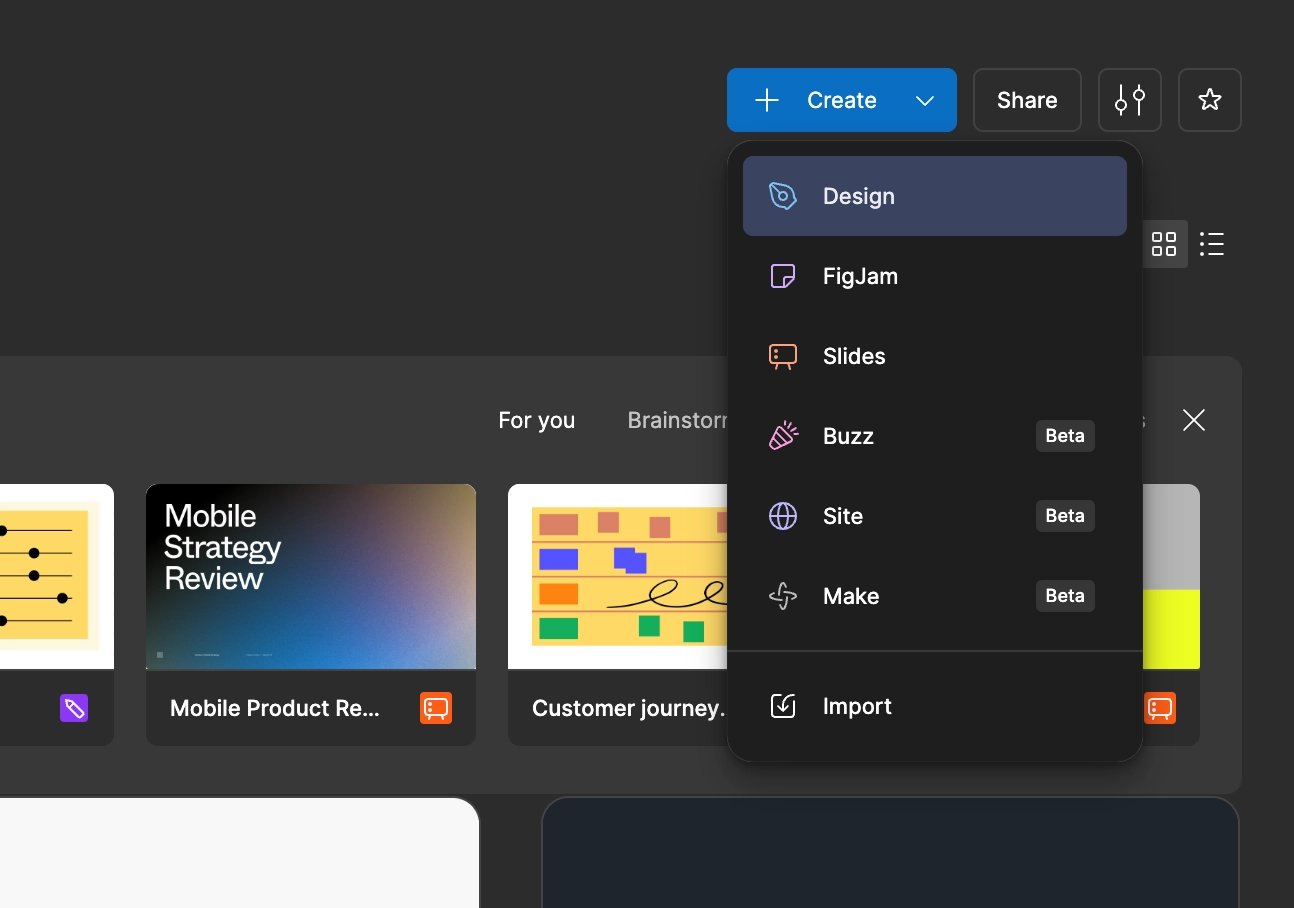The image size is (1294, 908).
Task: Click the FigJam sticky note icon
Action: 783,276
